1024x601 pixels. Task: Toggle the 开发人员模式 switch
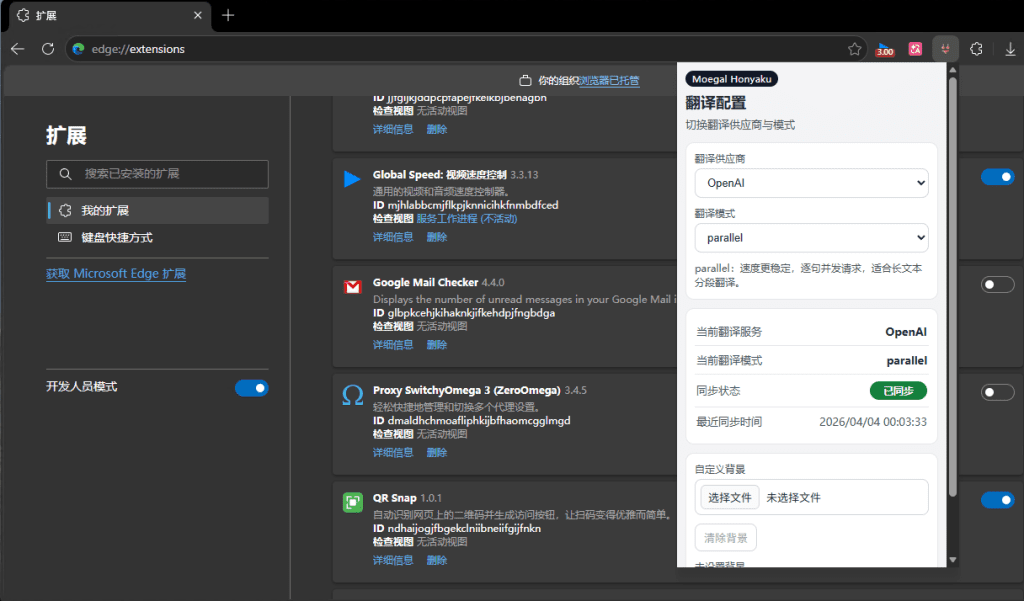[x=251, y=388]
